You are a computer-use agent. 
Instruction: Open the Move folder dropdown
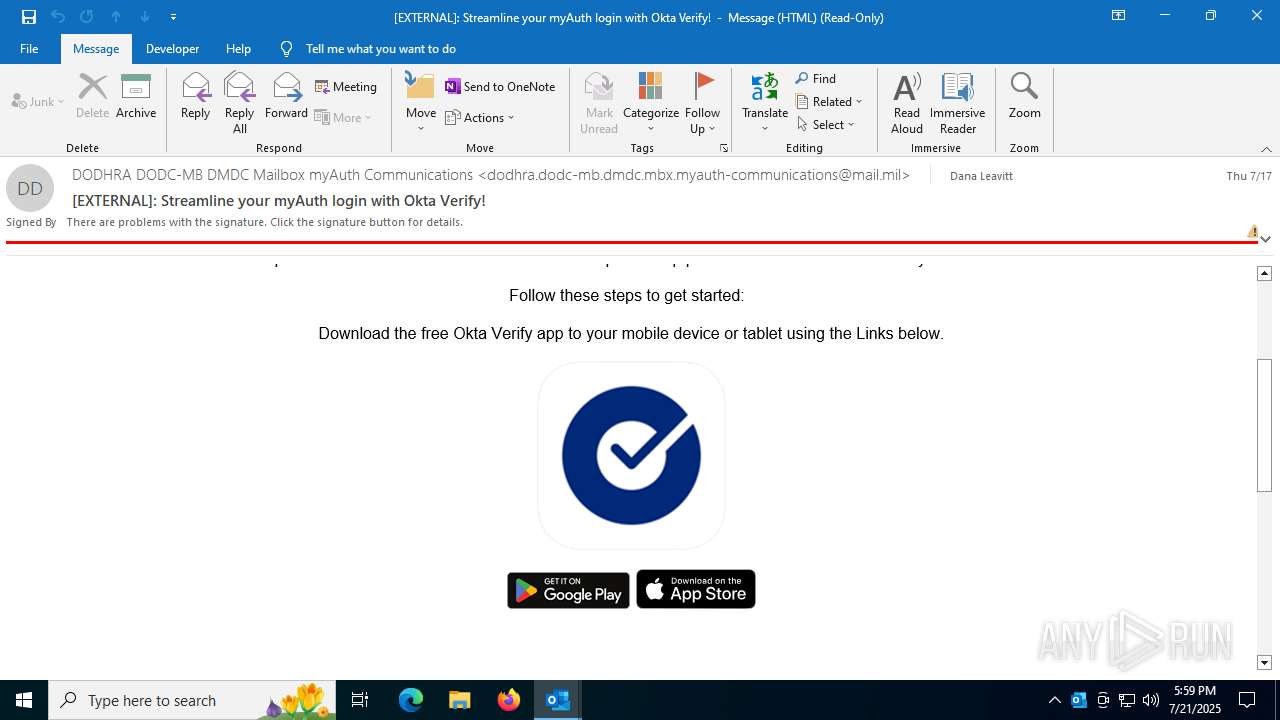[x=421, y=103]
